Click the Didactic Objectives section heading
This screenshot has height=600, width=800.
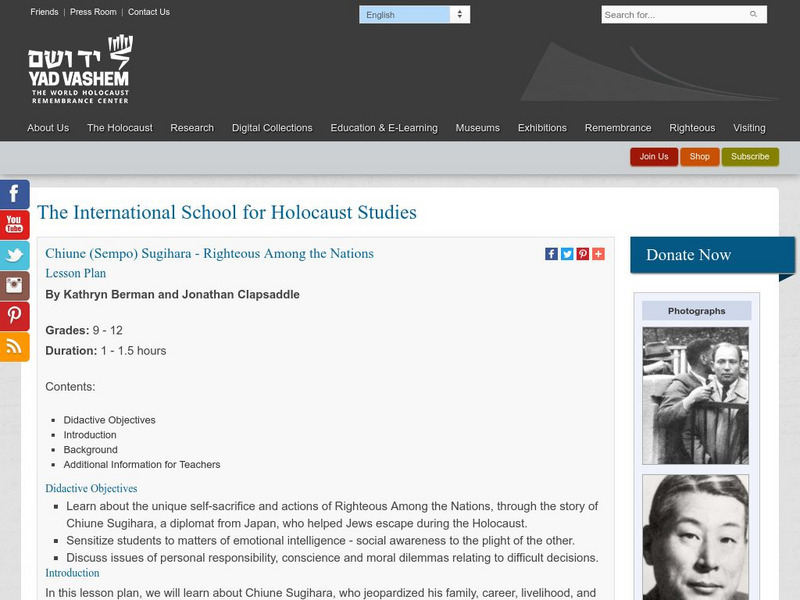(91, 489)
